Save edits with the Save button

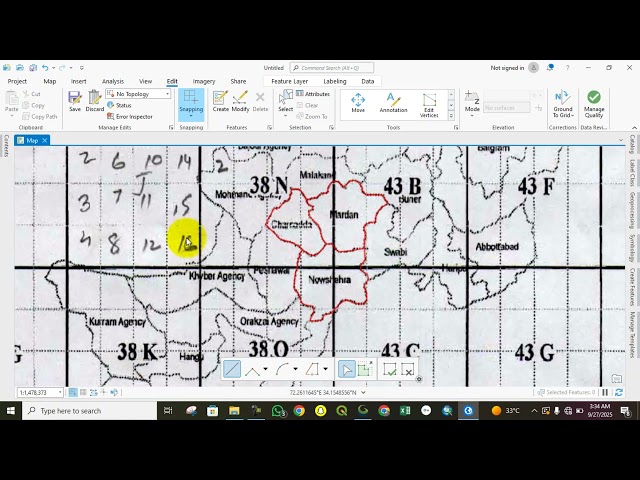pos(75,101)
